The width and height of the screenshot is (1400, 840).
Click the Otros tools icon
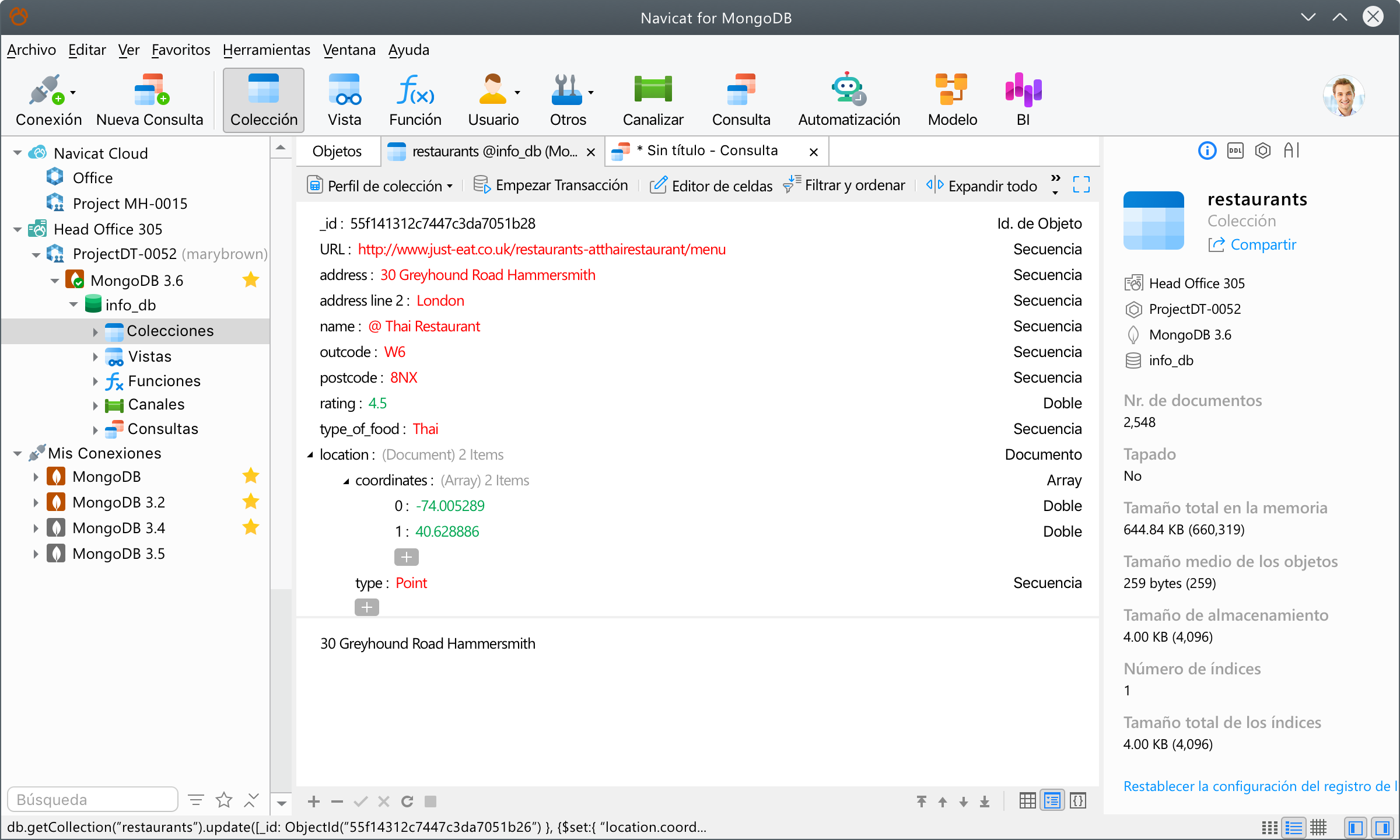click(x=568, y=100)
